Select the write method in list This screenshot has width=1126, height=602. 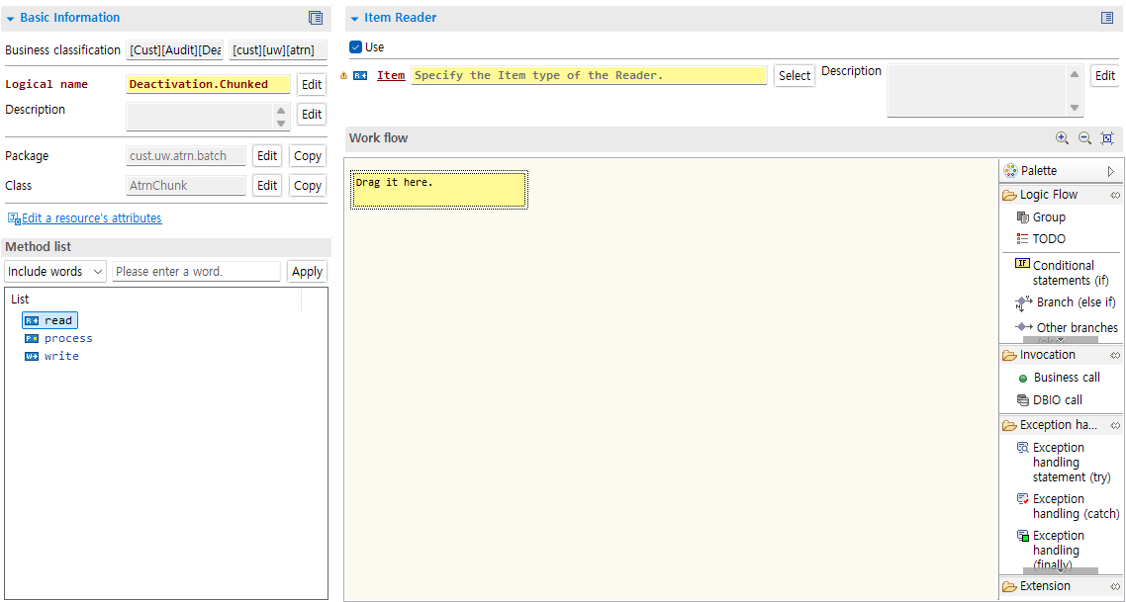61,356
